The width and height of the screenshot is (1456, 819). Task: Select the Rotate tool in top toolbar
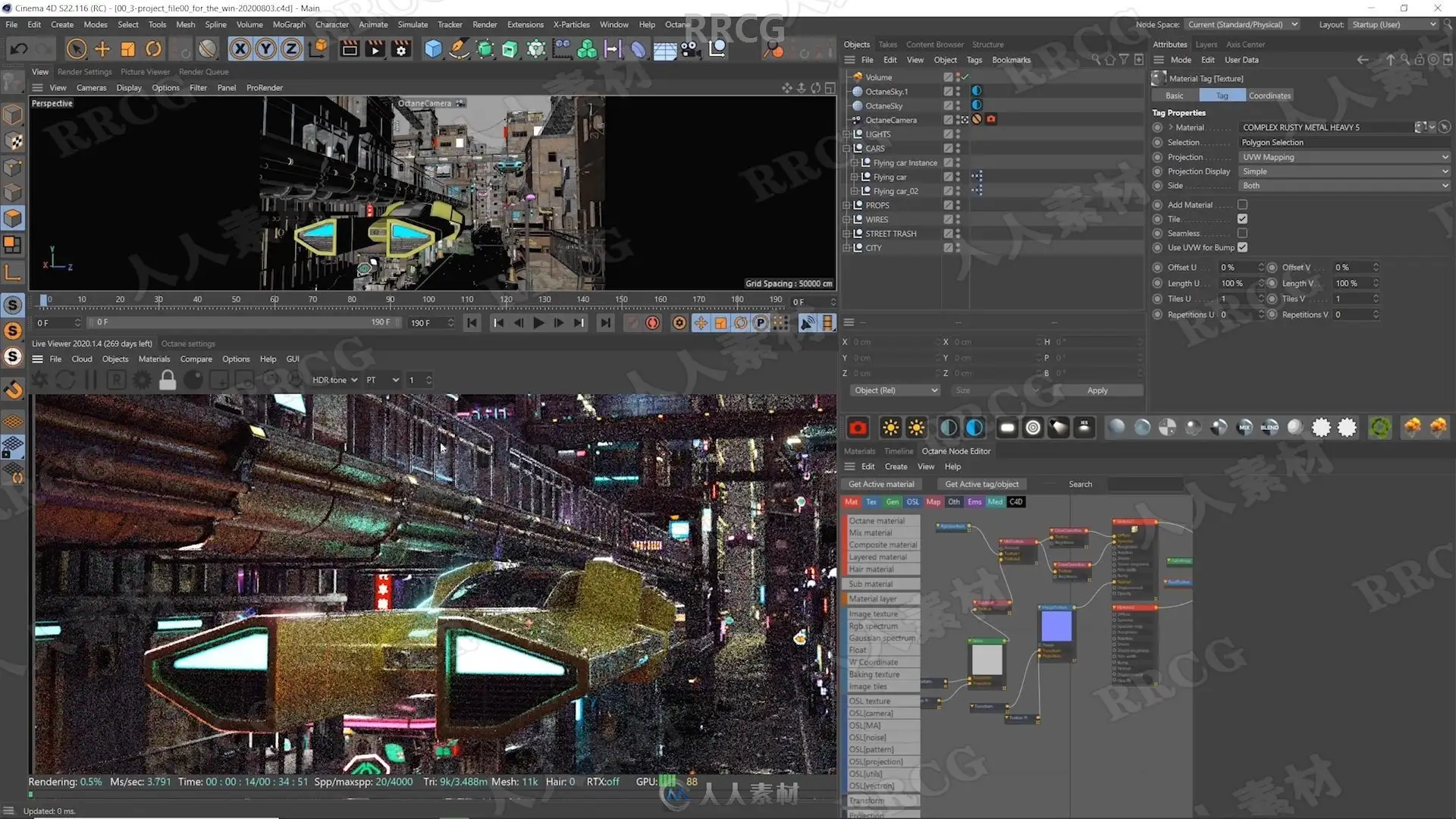(x=153, y=49)
